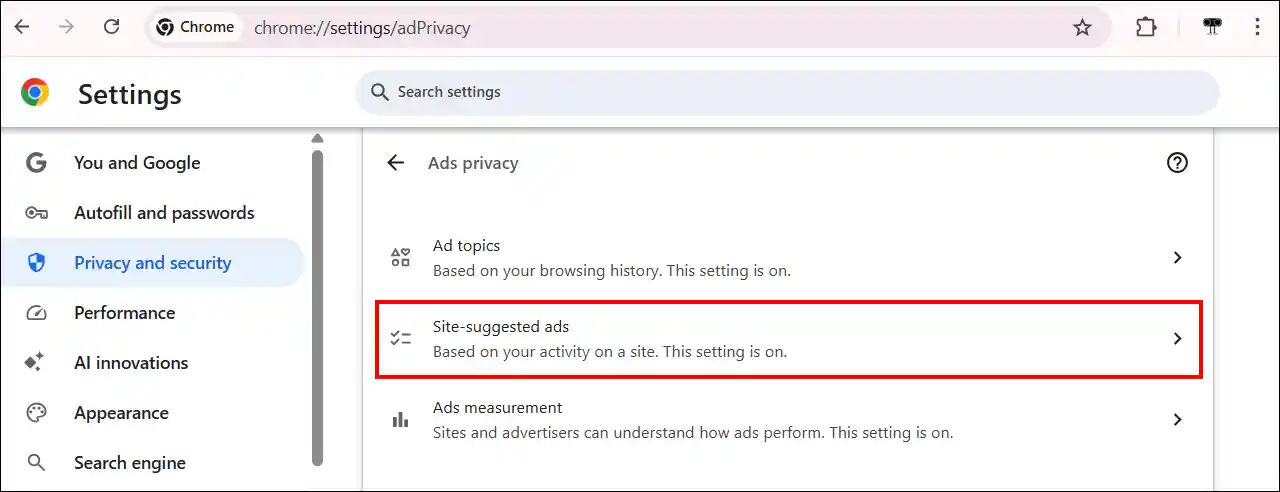
Task: Bookmark this page with the star icon
Action: [1082, 28]
